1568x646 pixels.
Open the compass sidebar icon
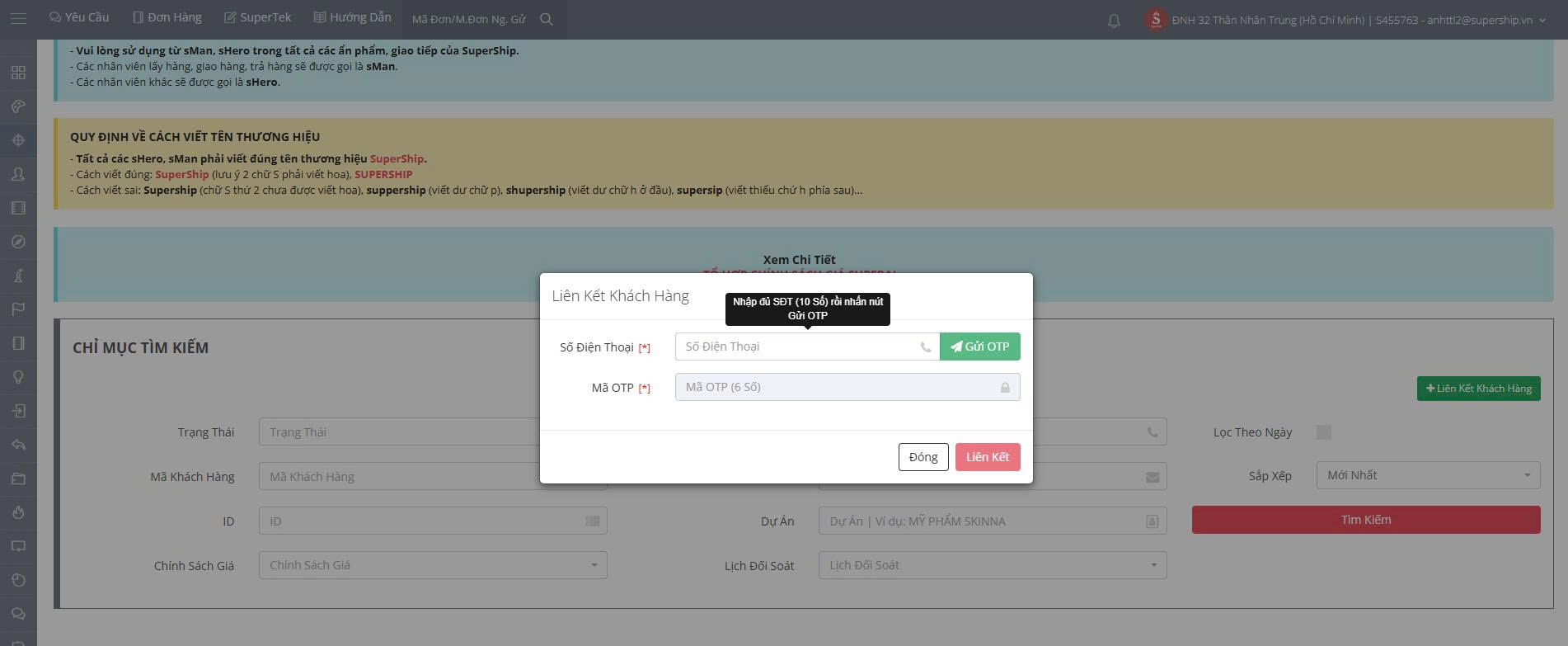(18, 242)
